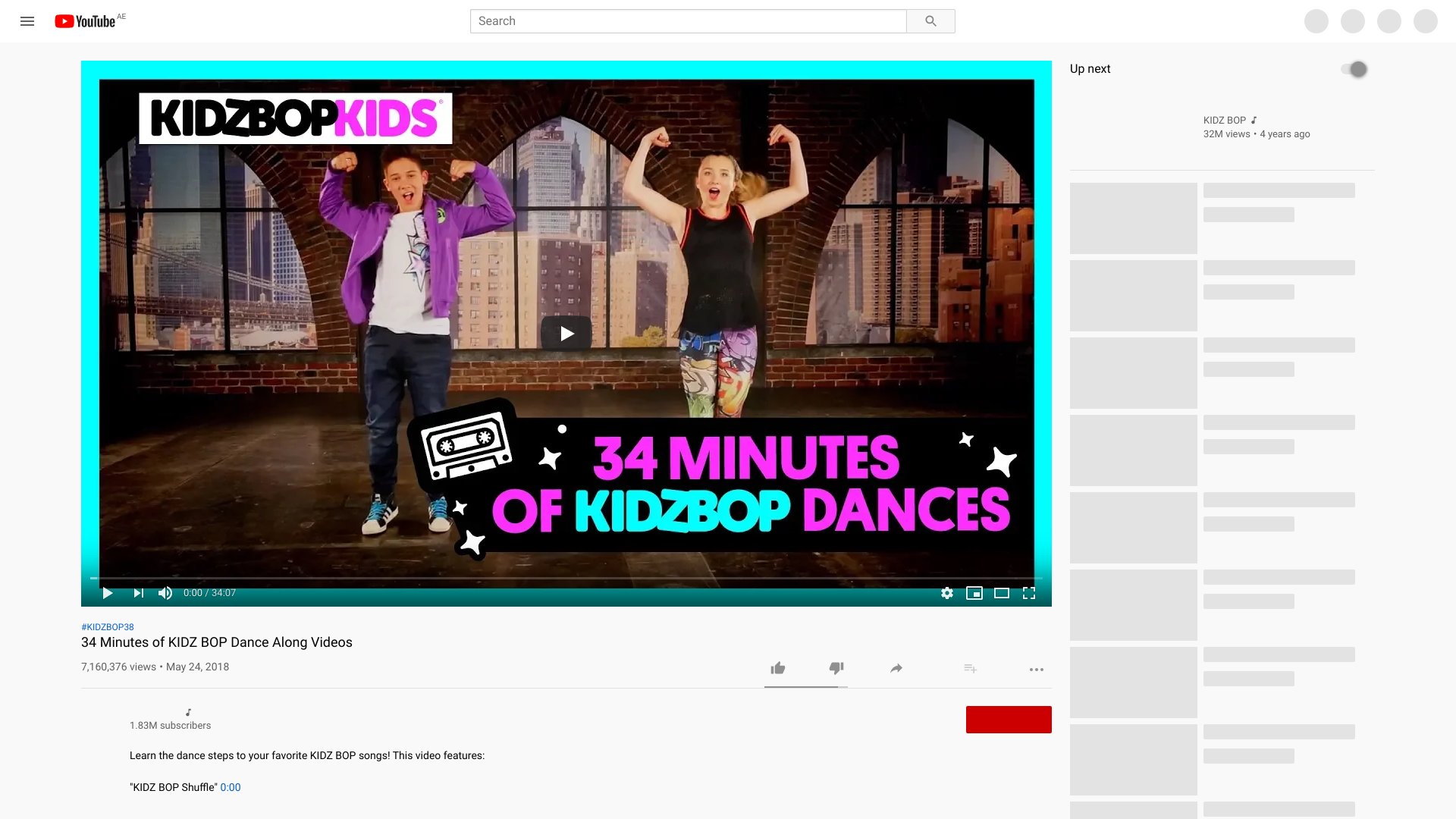
Task: Click into the Search input field
Action: pos(688,21)
